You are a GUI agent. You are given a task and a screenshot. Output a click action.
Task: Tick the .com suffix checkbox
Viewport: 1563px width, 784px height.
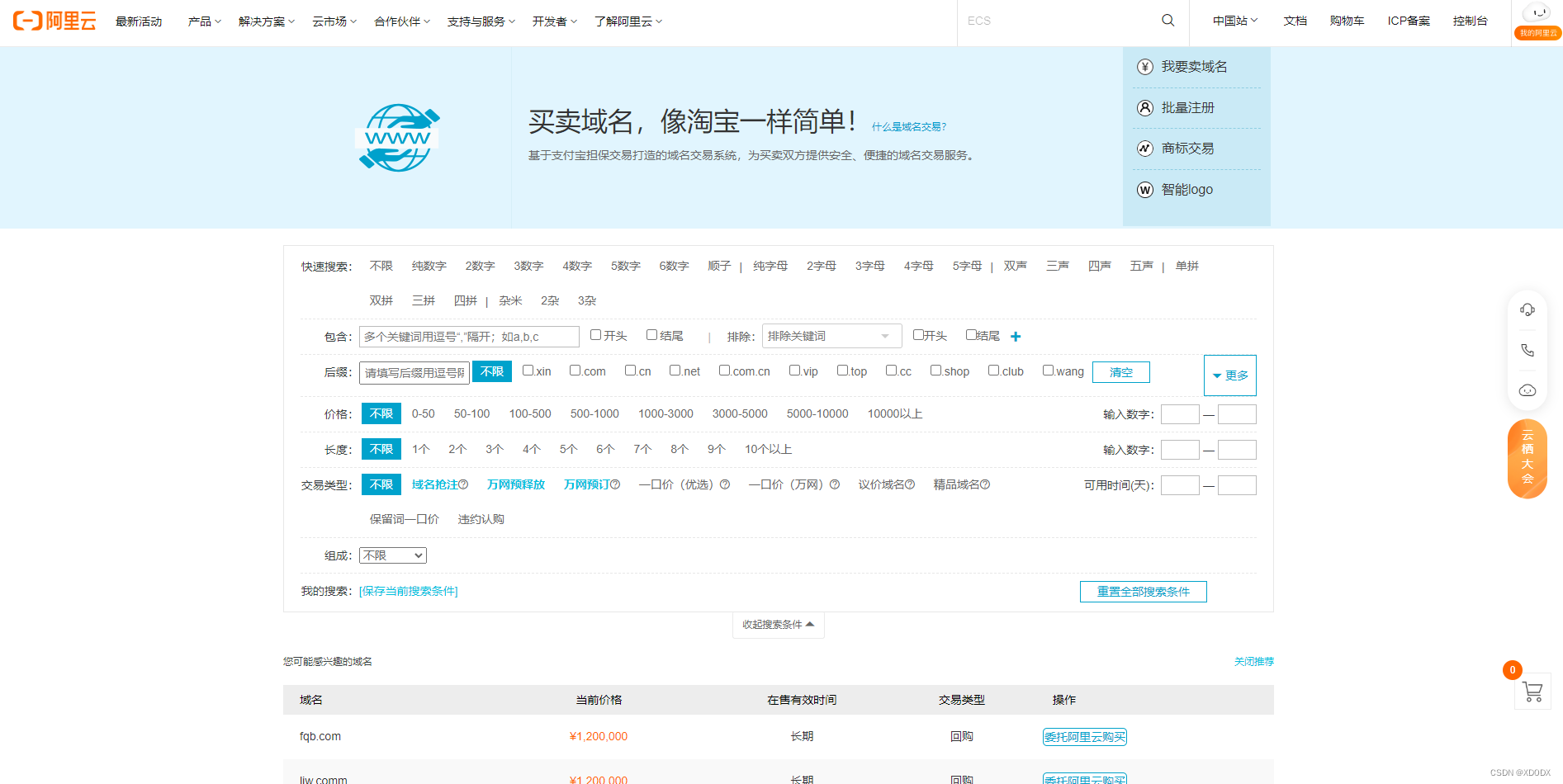575,371
